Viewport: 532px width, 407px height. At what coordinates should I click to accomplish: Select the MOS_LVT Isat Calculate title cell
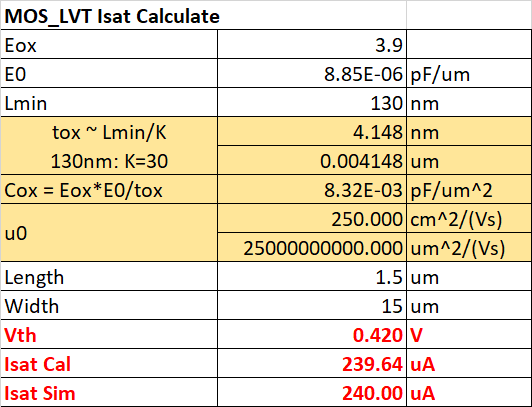pyautogui.click(x=204, y=15)
